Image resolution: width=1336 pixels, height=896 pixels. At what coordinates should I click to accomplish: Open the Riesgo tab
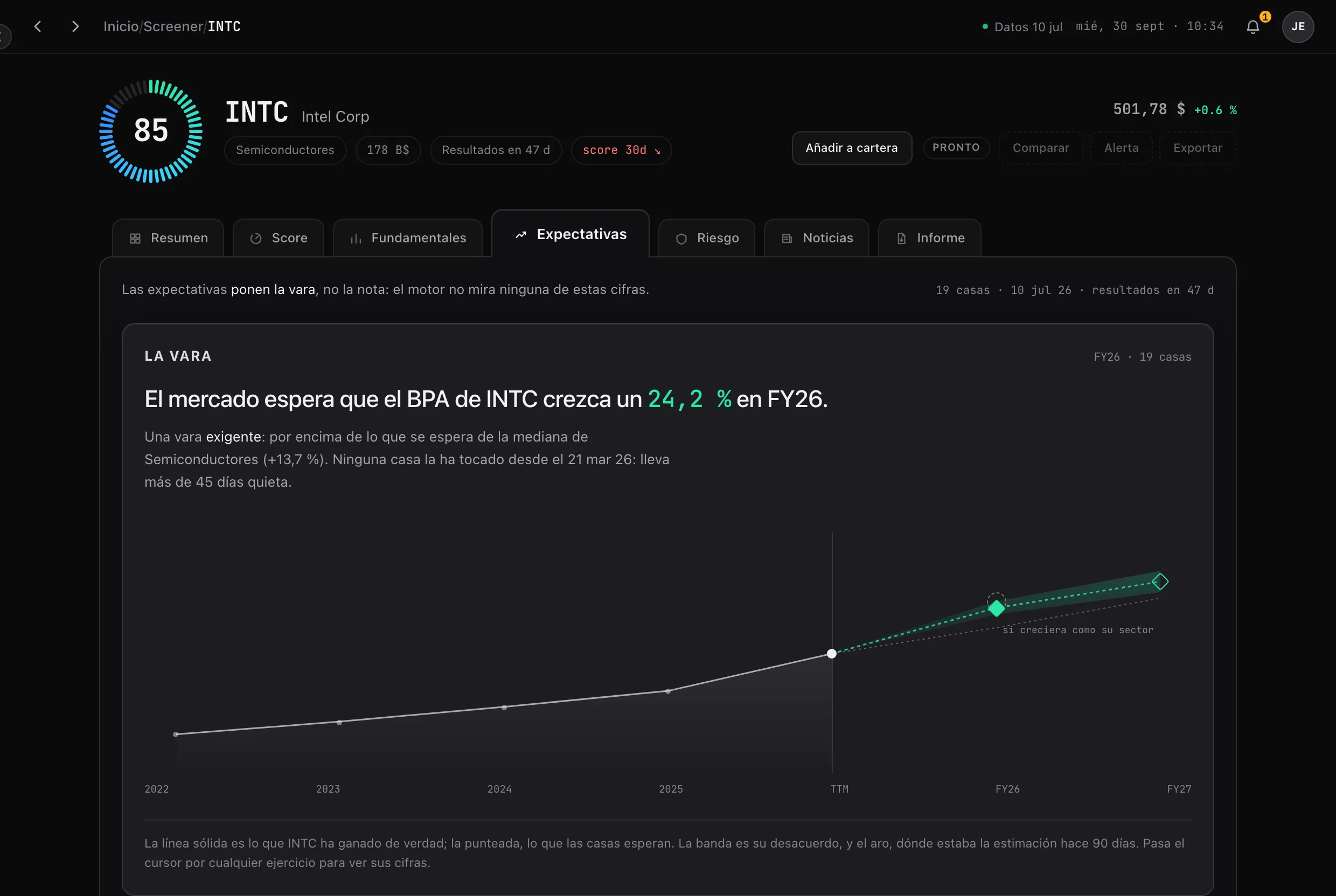pyautogui.click(x=707, y=239)
